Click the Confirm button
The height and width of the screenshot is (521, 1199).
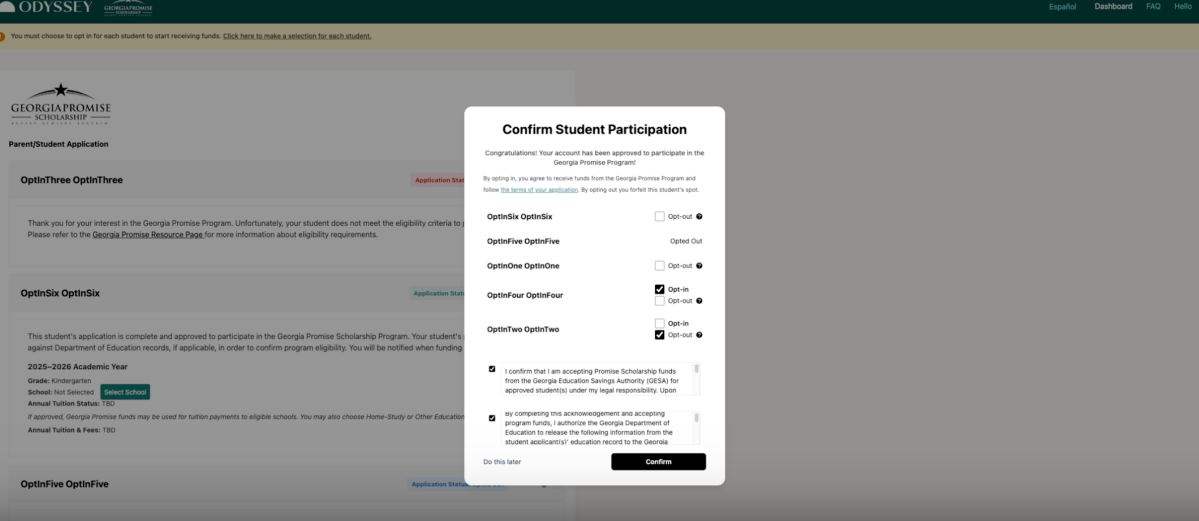click(658, 461)
